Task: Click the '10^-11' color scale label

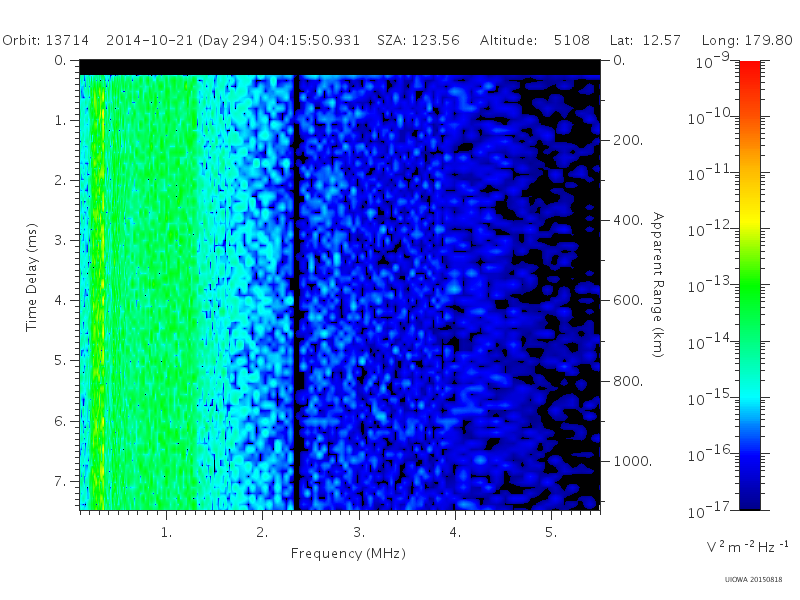Action: [710, 172]
